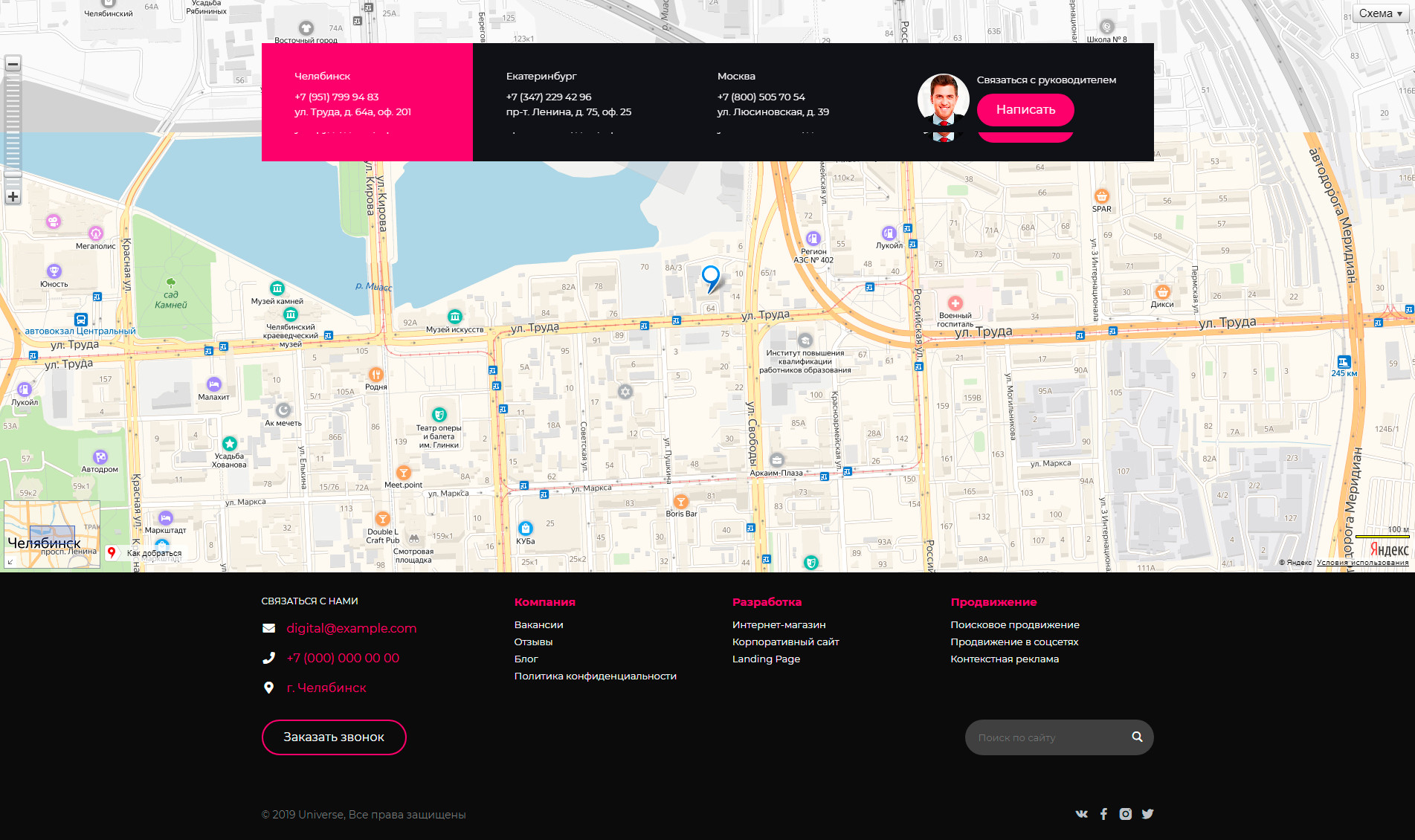This screenshot has height=840, width=1415.
Task: Open the Поисковое продвижение link
Action: click(1015, 625)
